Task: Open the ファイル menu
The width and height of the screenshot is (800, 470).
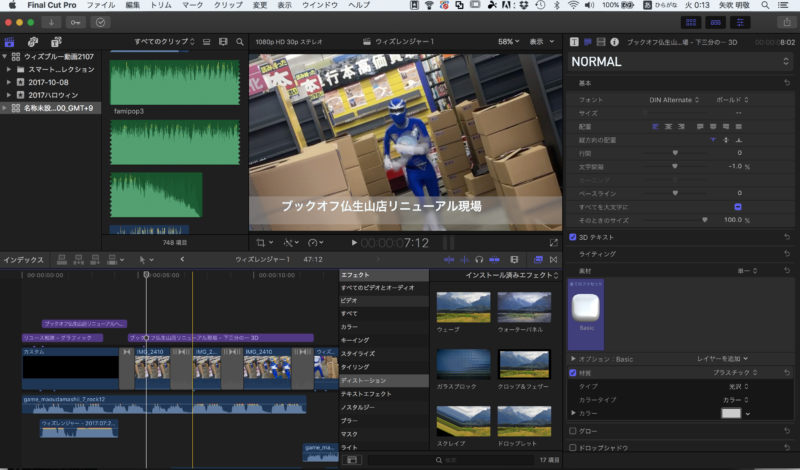Action: coord(101,5)
